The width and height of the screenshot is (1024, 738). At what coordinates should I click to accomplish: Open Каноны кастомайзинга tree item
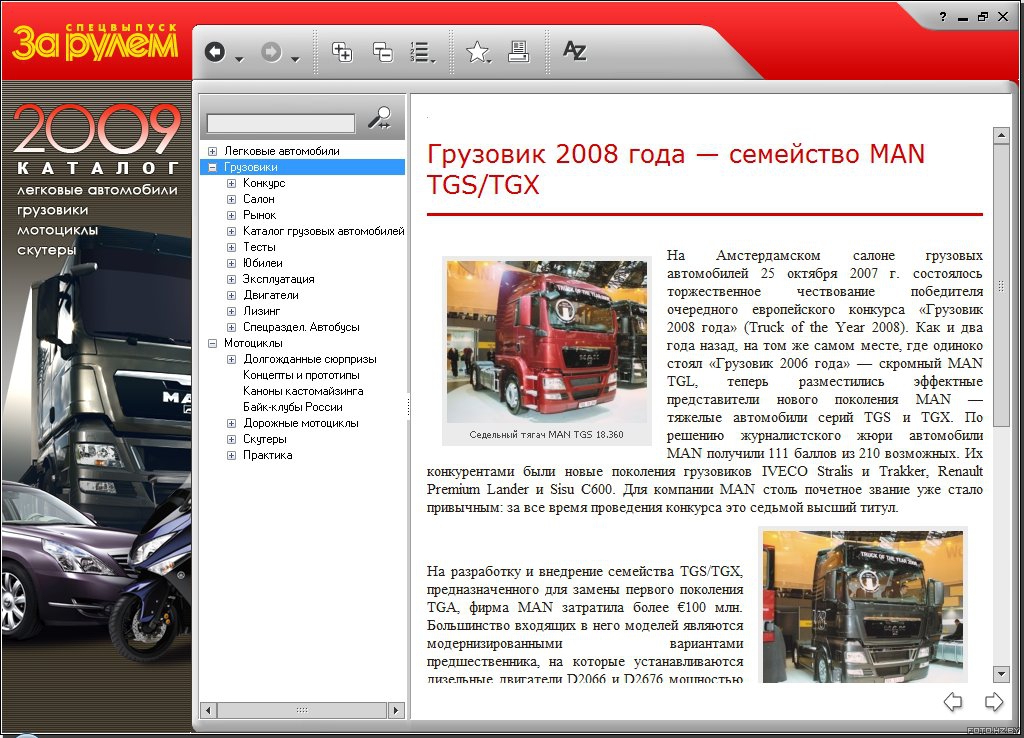point(303,391)
